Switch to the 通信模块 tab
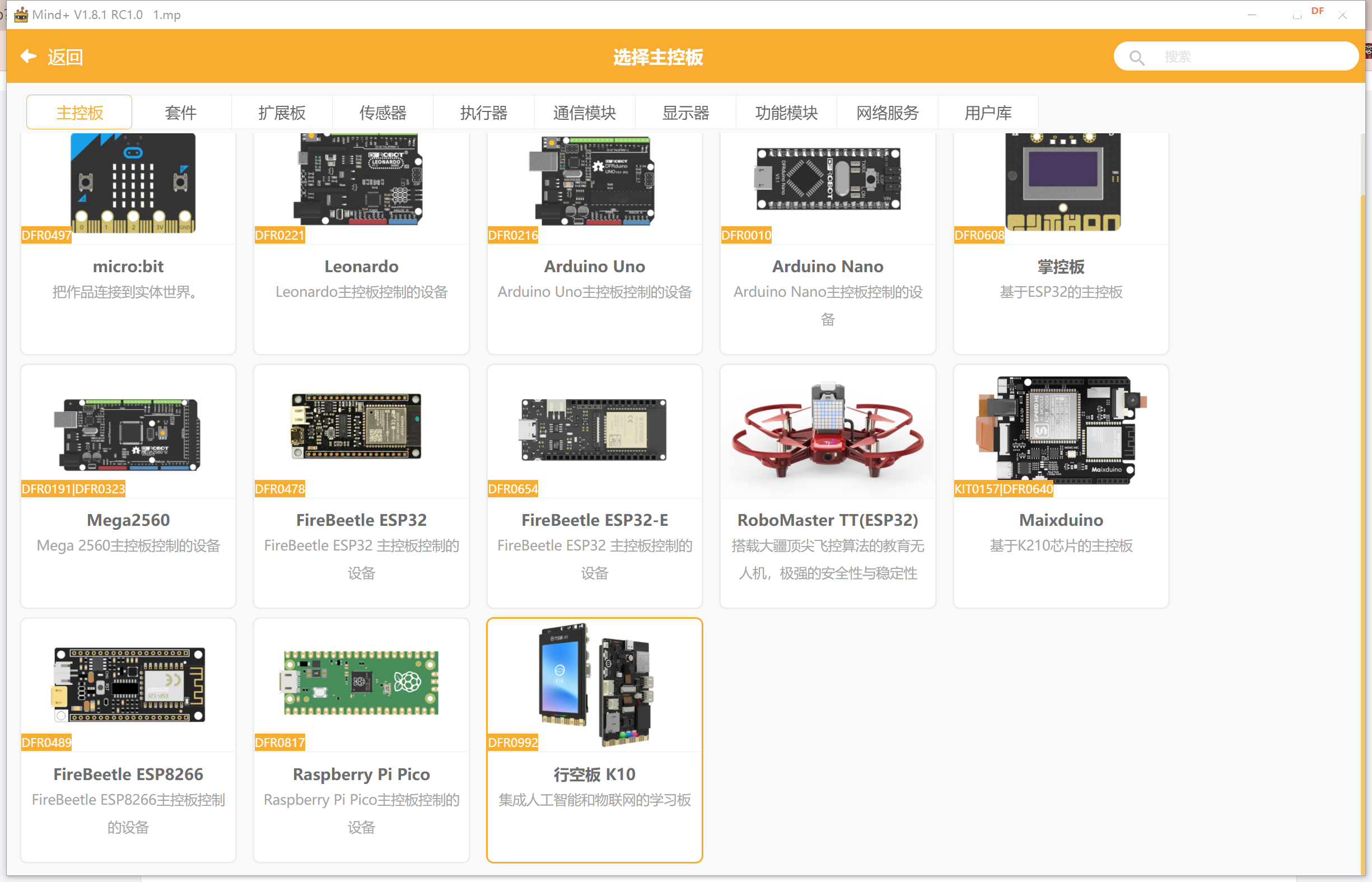 [x=585, y=112]
